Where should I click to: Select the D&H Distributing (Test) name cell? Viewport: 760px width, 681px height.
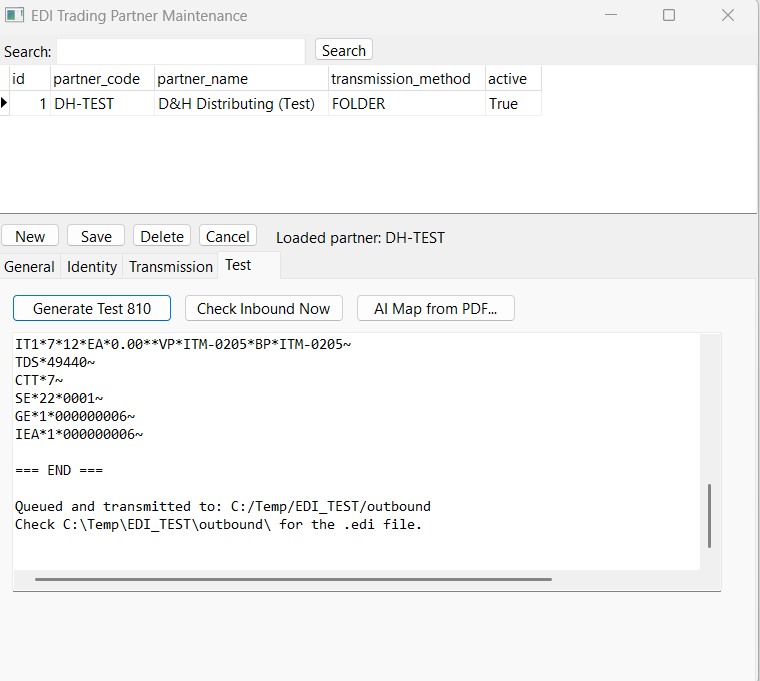coord(241,103)
